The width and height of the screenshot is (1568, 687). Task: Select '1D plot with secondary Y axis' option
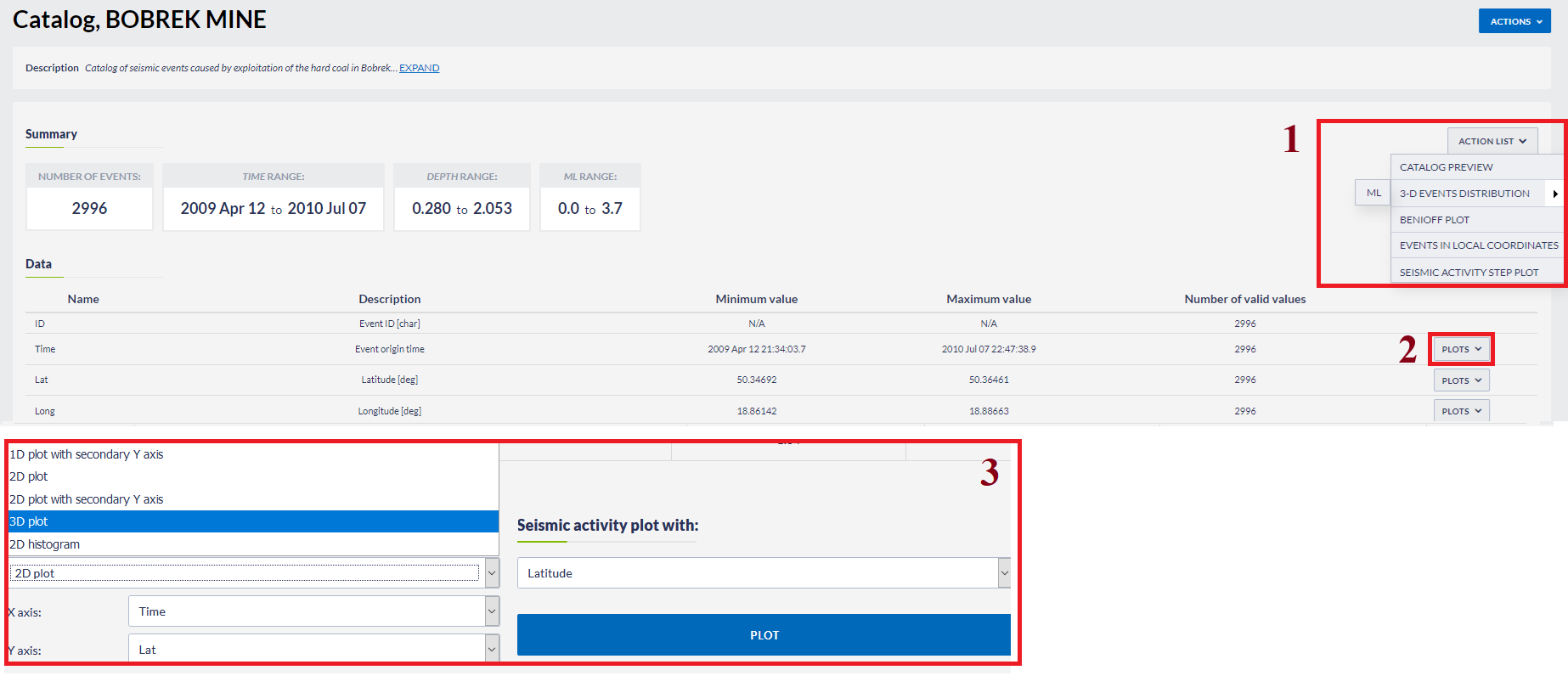pyautogui.click(x=86, y=454)
